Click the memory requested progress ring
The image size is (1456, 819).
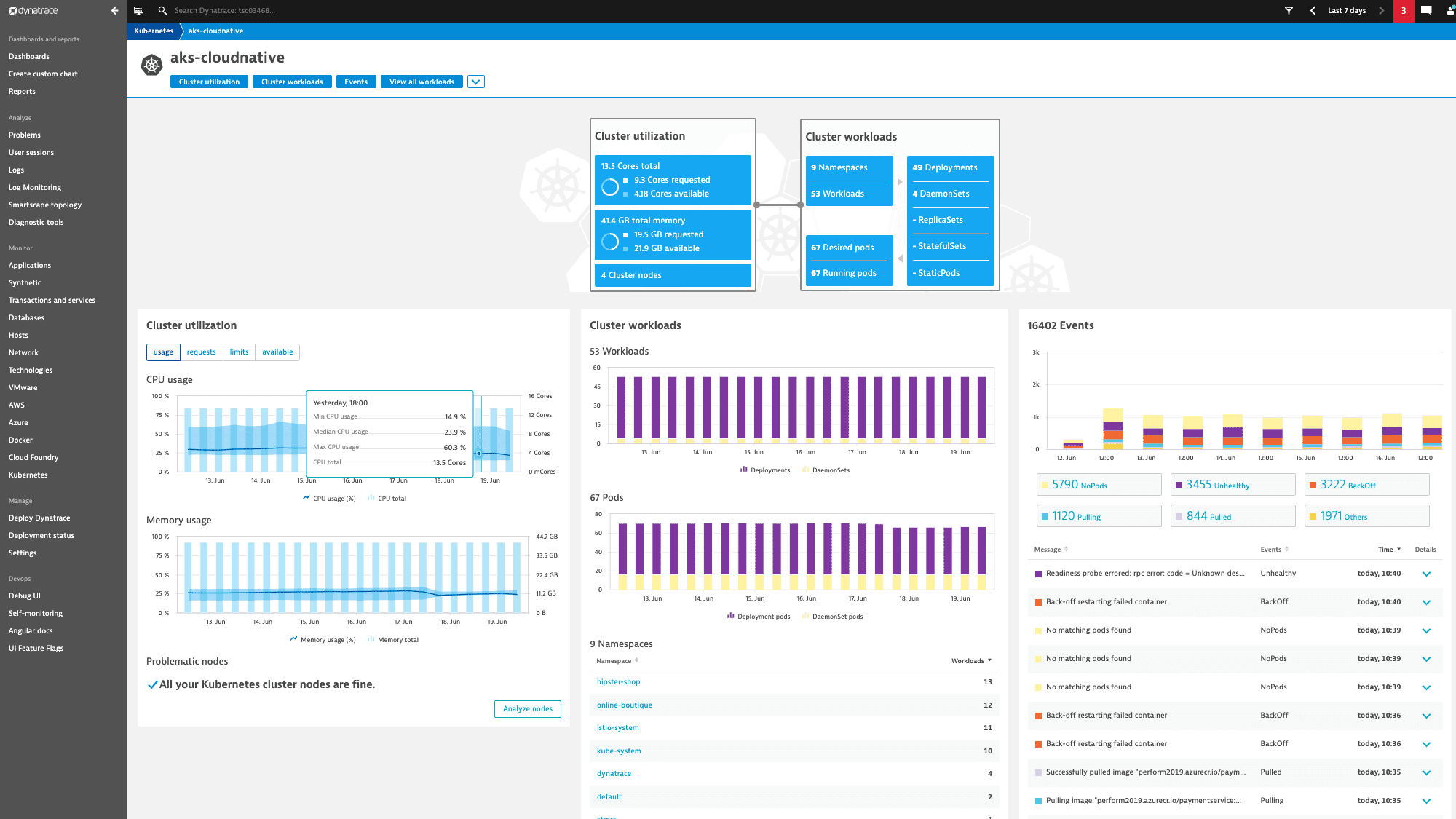point(610,240)
